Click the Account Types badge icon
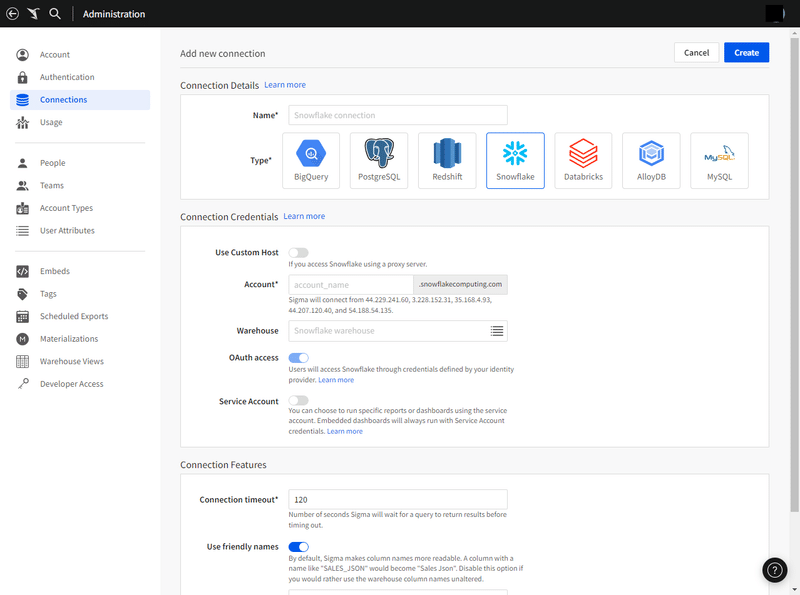 tap(22, 208)
